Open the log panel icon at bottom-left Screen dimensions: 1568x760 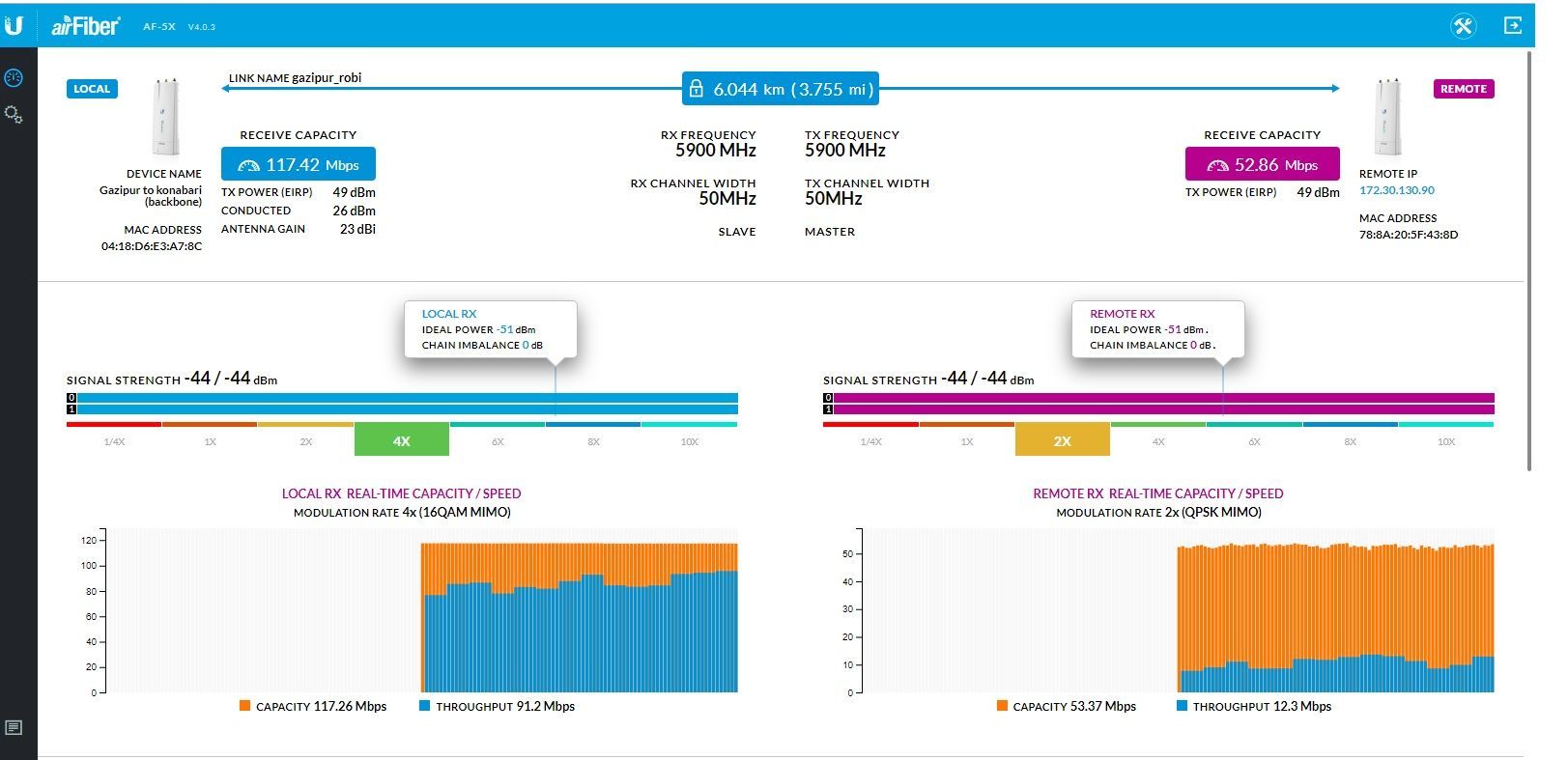click(14, 727)
